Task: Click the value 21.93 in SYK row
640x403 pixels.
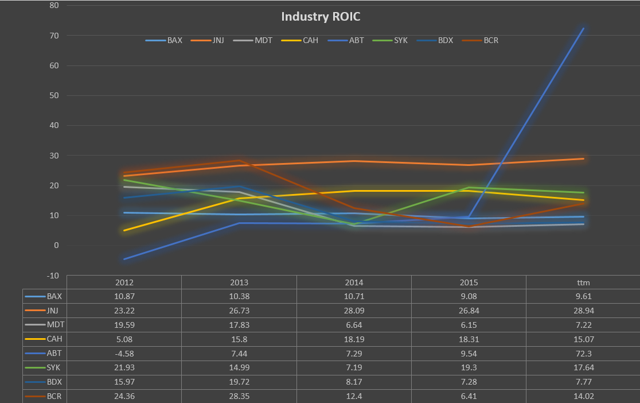Action: pyautogui.click(x=124, y=367)
